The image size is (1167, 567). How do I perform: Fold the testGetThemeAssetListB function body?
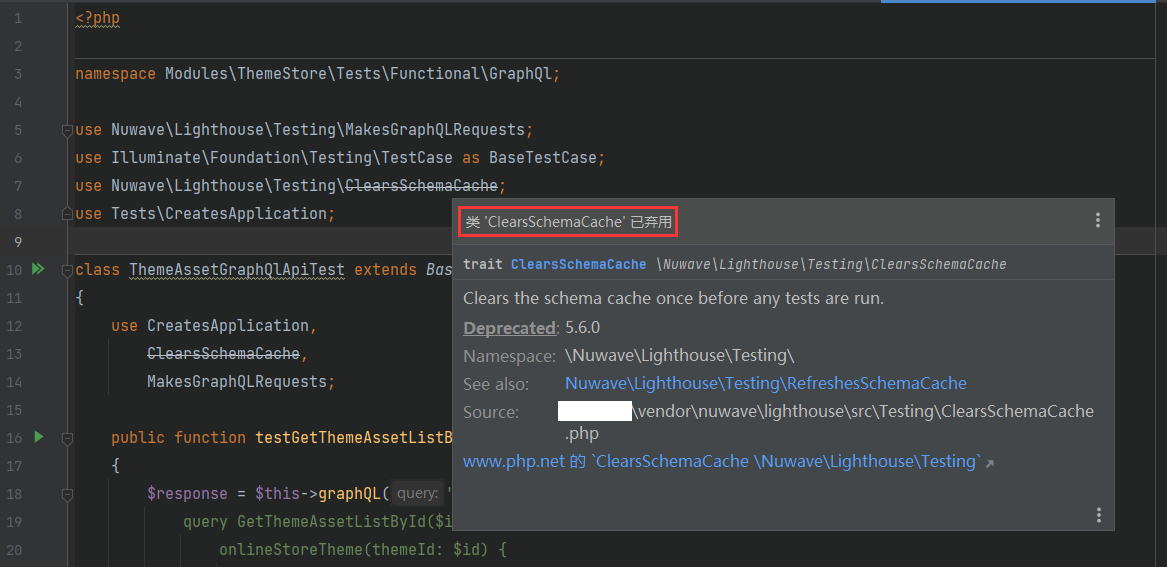pos(67,438)
